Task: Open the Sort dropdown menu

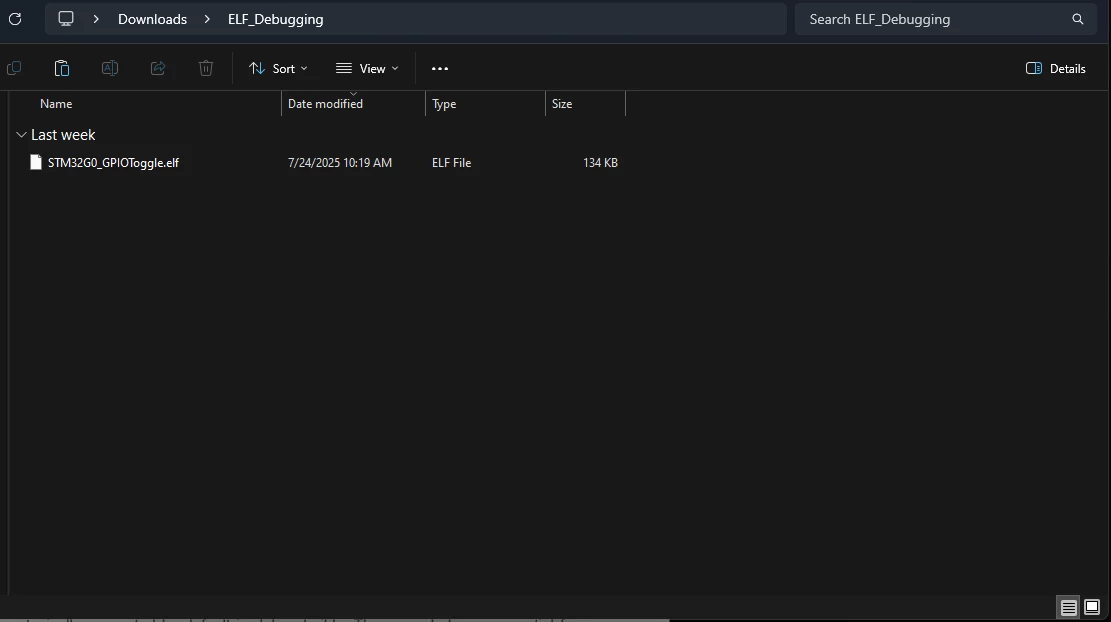Action: click(x=278, y=69)
